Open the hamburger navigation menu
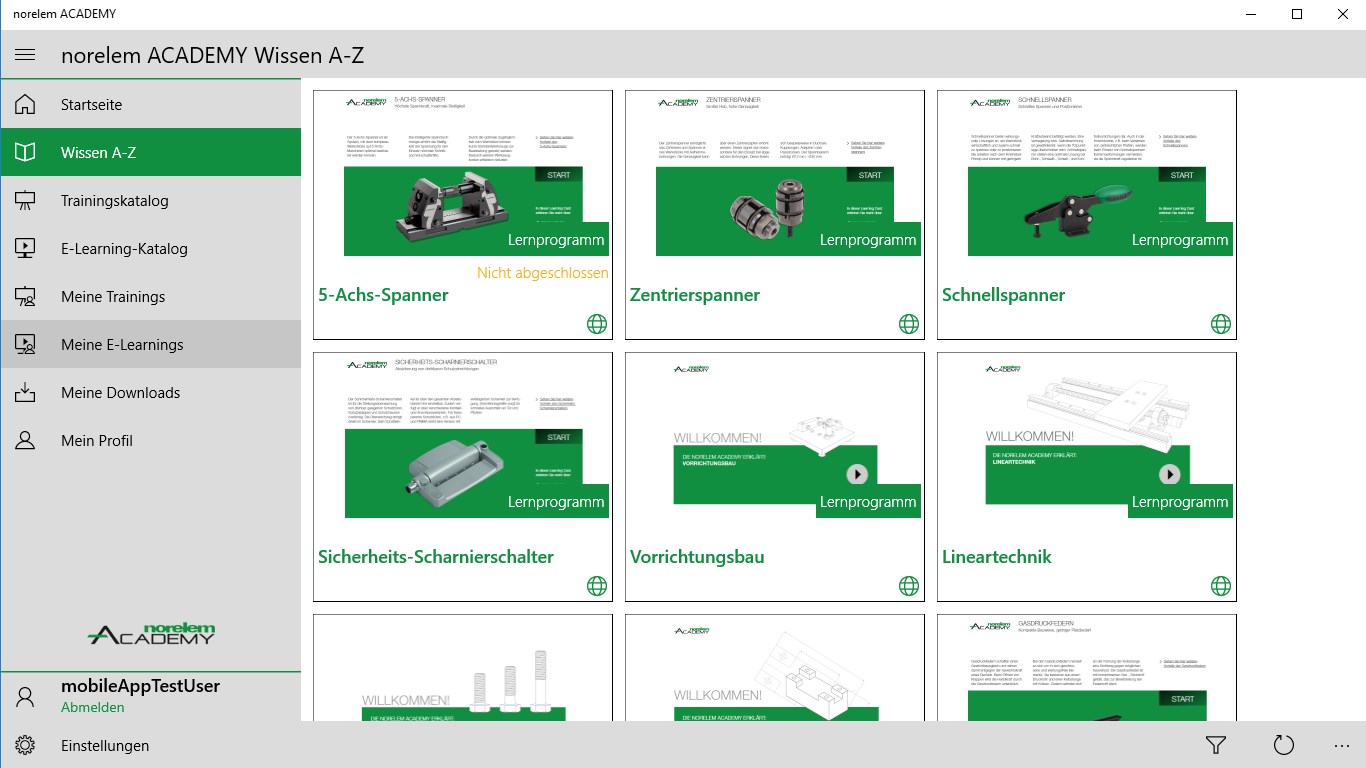This screenshot has height=768, width=1366. (x=25, y=54)
